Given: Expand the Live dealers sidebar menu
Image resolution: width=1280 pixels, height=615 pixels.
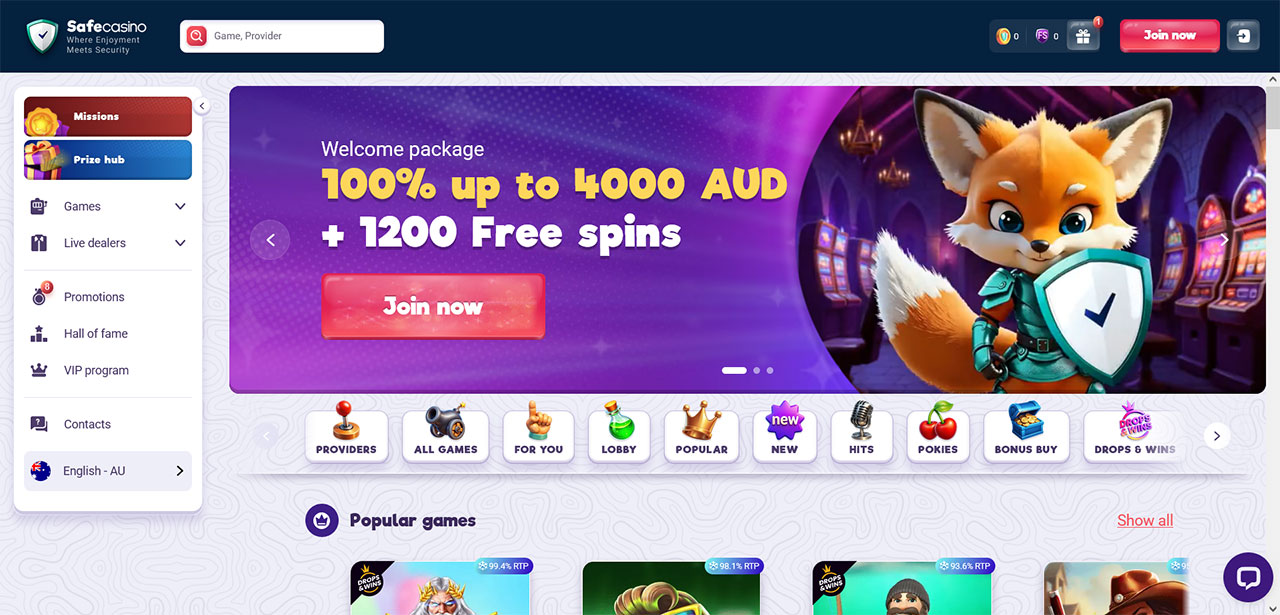Looking at the screenshot, I should [x=108, y=243].
